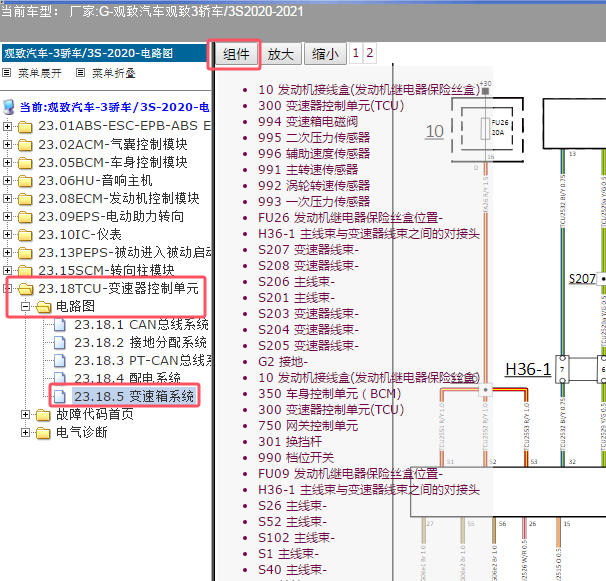
Task: Click link 994 变速箱电磁阀
Action: [x=308, y=122]
